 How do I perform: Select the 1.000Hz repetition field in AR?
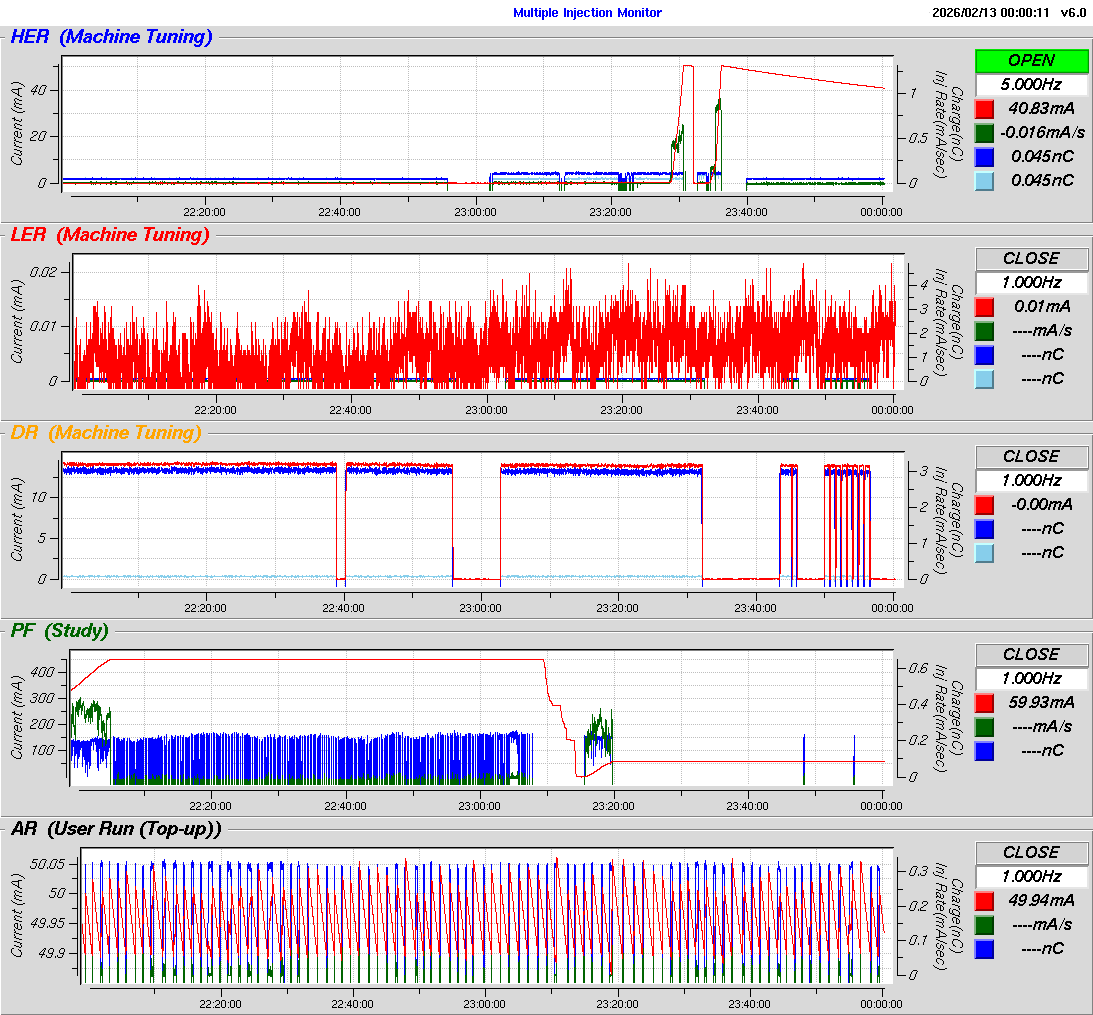click(1031, 876)
